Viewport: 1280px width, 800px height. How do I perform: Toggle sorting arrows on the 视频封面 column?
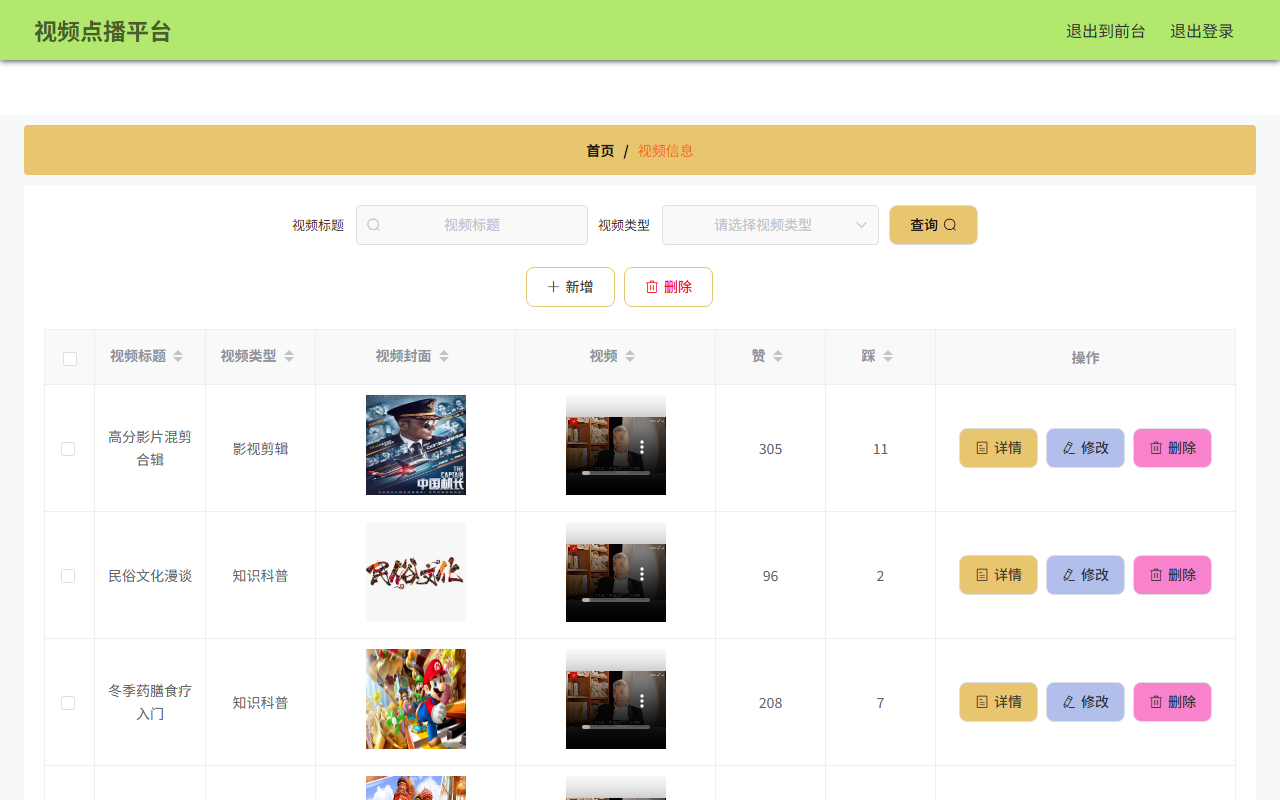point(444,357)
